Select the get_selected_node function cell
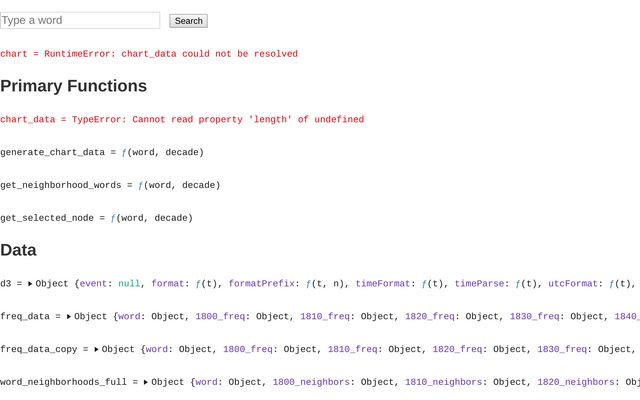This screenshot has width=640, height=400. 96,218
